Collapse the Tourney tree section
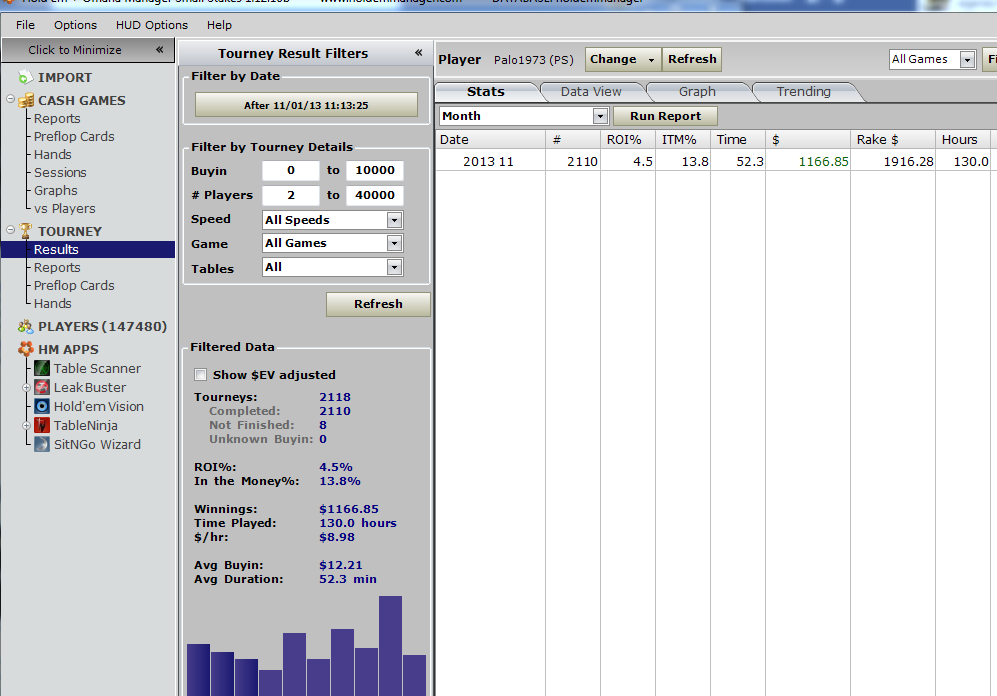997x696 pixels. pyautogui.click(x=11, y=229)
